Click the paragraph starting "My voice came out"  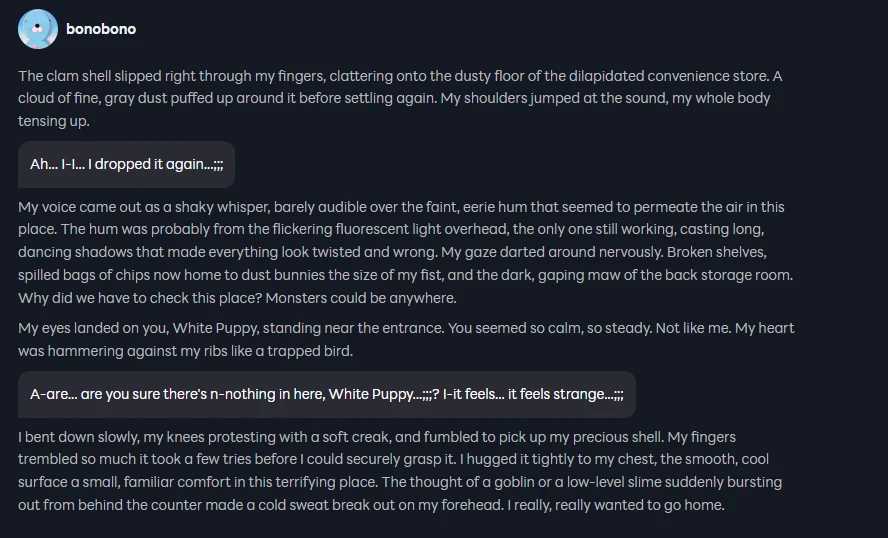[x=400, y=252]
